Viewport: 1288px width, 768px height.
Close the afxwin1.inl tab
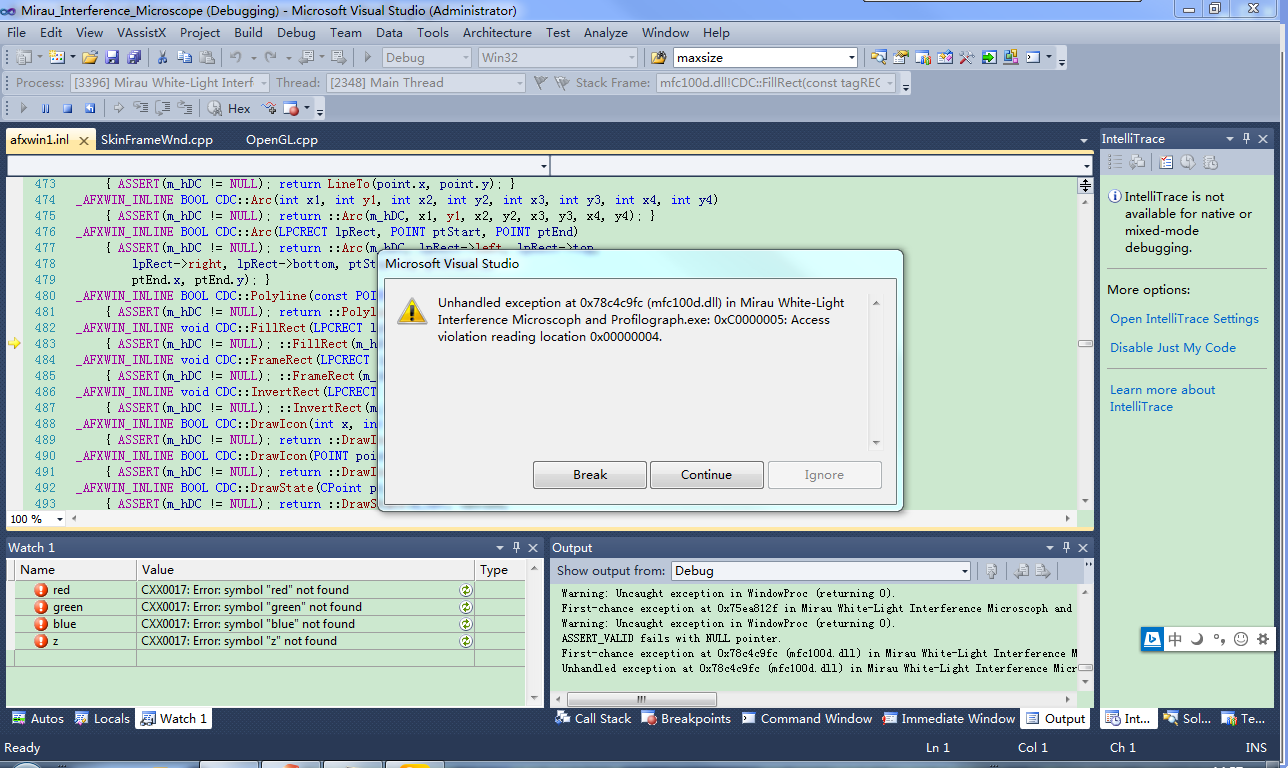85,141
